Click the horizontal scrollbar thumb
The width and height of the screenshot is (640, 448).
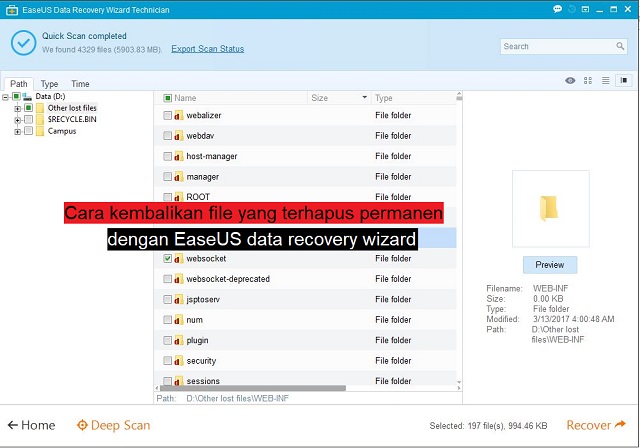(252, 388)
